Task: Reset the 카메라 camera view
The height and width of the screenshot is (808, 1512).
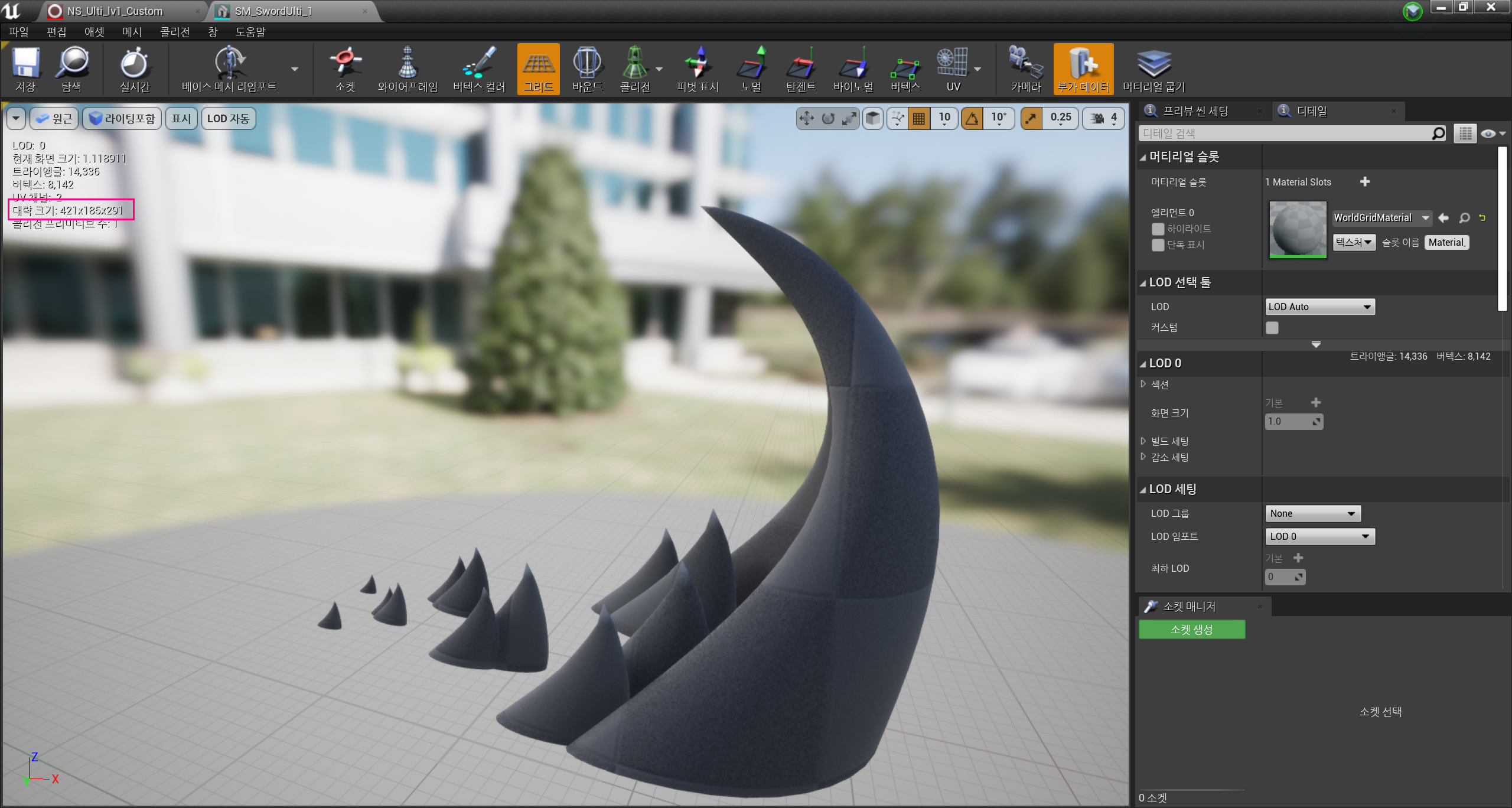Action: click(1025, 69)
